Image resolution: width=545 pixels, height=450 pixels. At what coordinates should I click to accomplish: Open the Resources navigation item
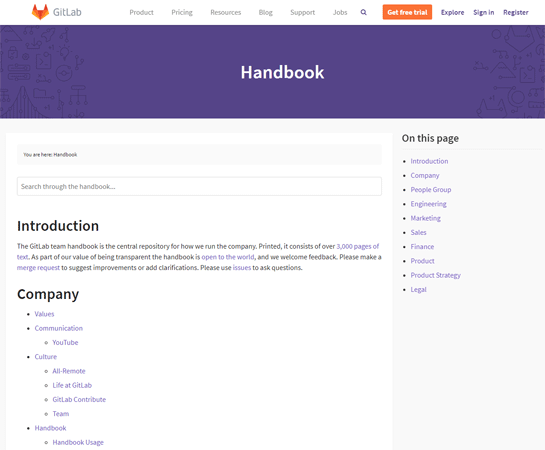tap(226, 13)
